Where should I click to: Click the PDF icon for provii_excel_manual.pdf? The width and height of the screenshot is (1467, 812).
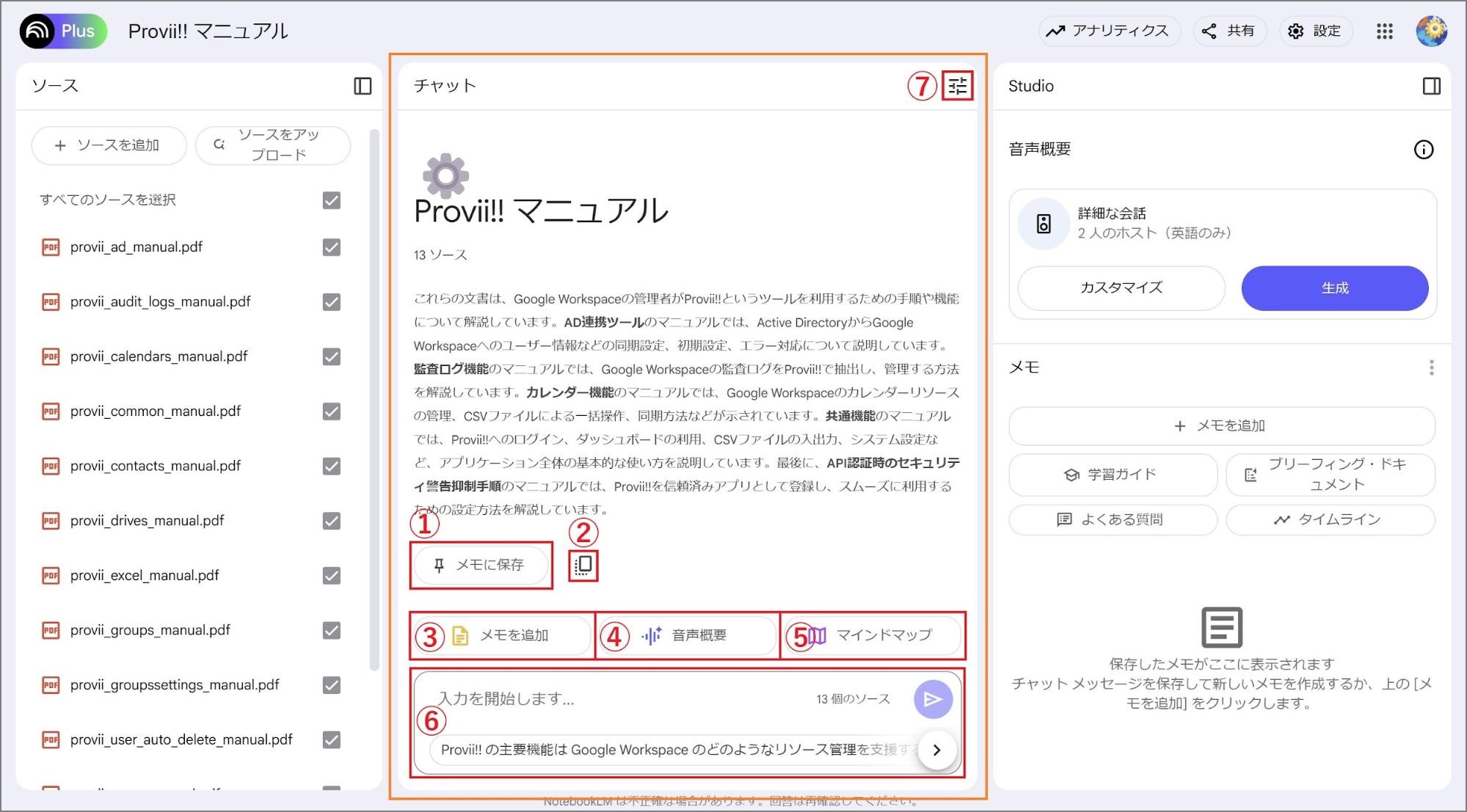(x=51, y=576)
